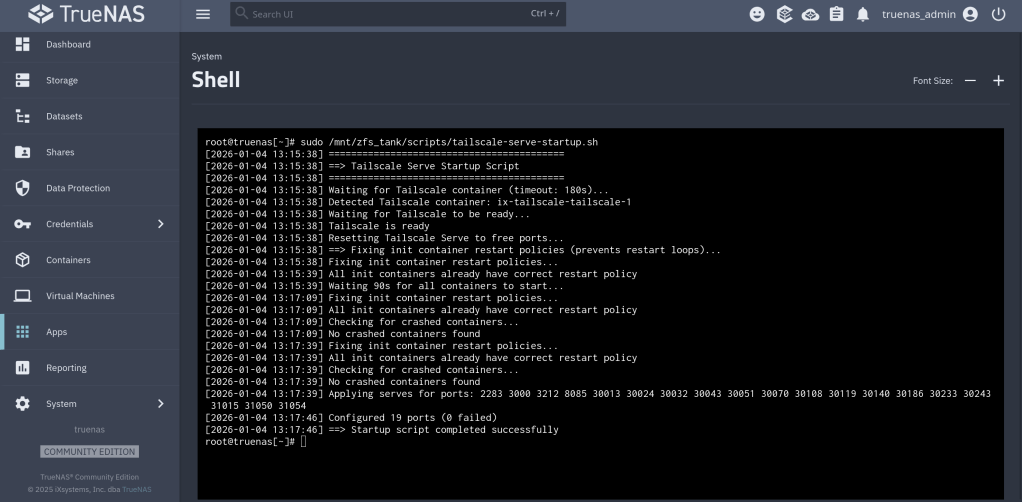Decrease shell font size with the minus button
Screen dimensions: 1022x502
[970, 81]
